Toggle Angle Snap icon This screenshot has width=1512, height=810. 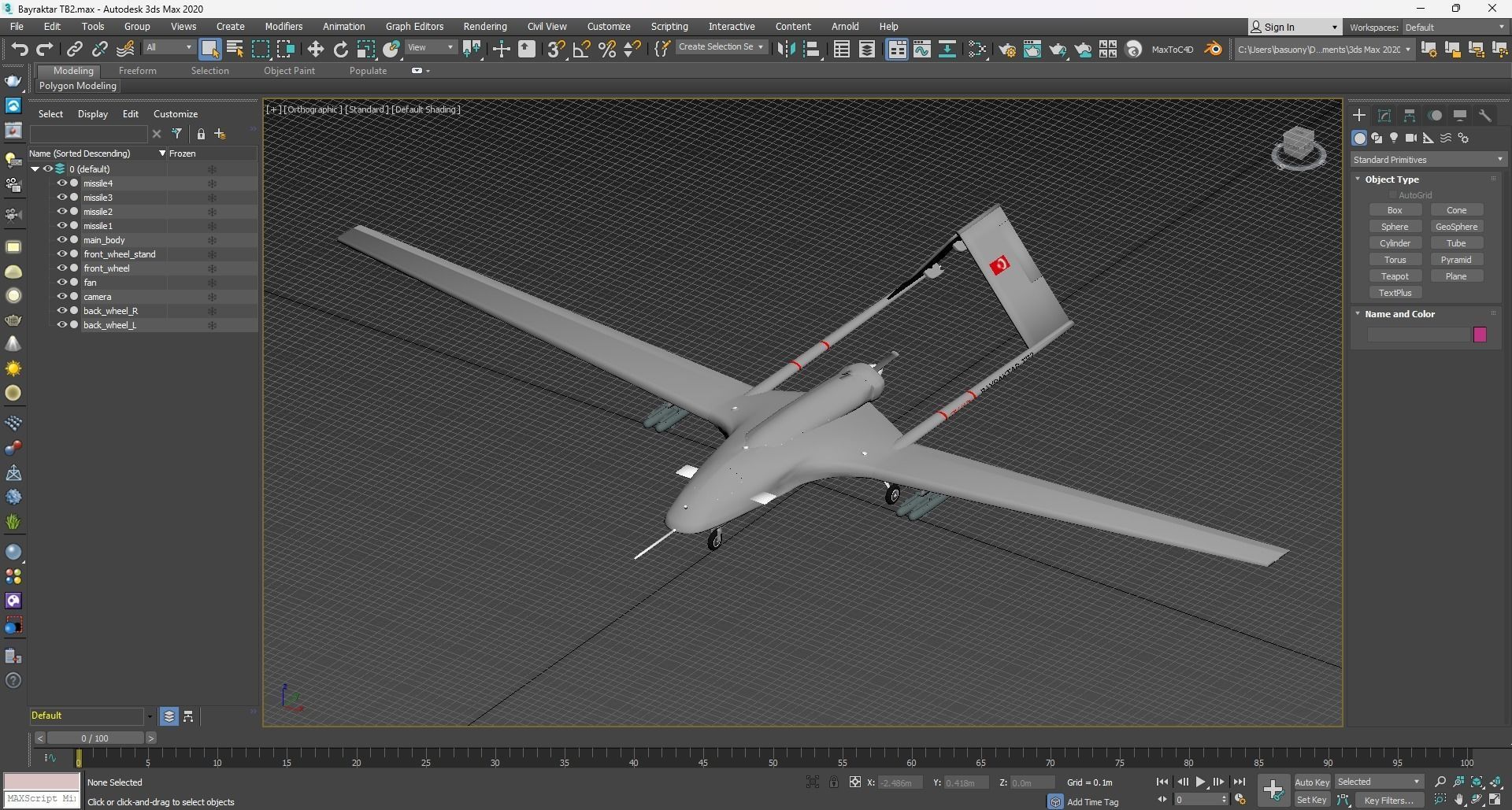[581, 49]
